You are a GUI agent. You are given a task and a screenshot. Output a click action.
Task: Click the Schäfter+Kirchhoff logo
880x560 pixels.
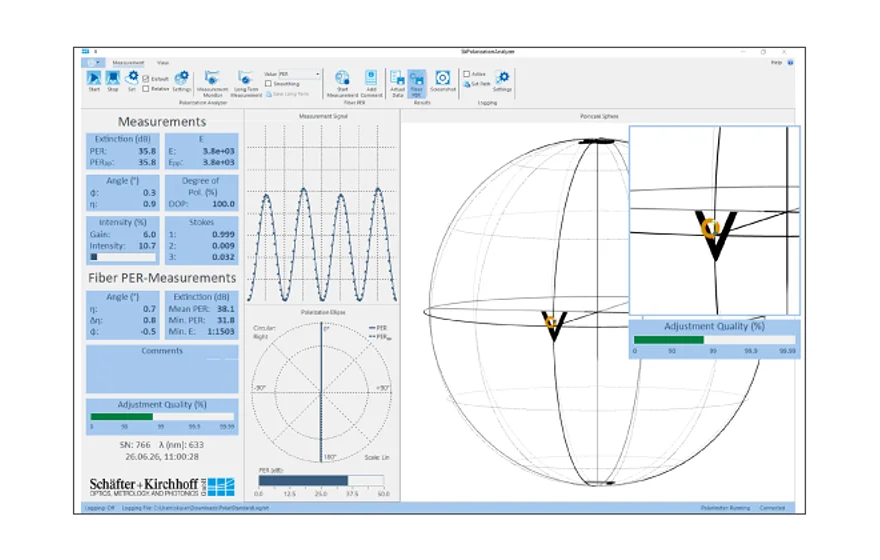pos(162,486)
